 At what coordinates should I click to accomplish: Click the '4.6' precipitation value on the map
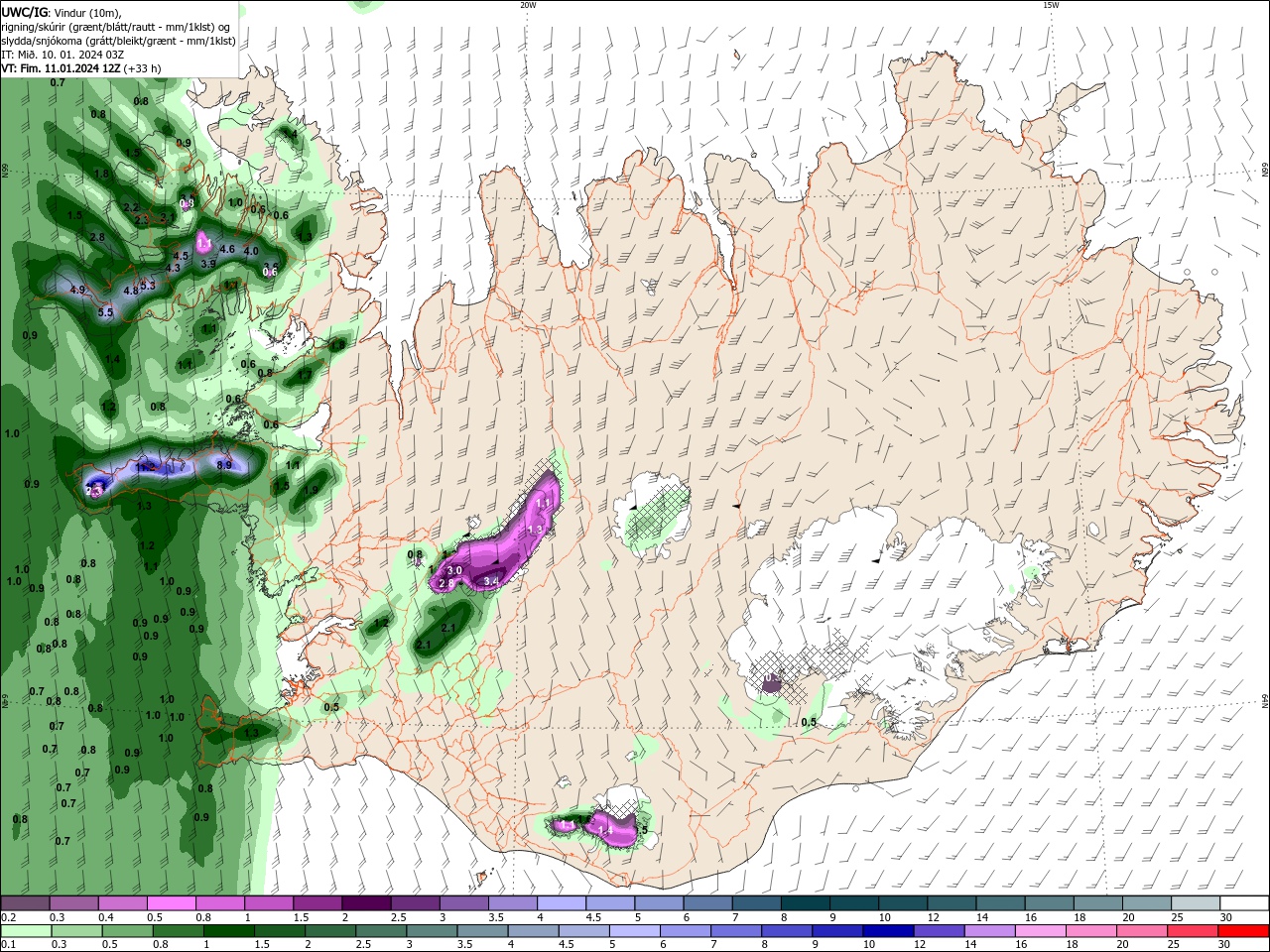click(x=226, y=249)
